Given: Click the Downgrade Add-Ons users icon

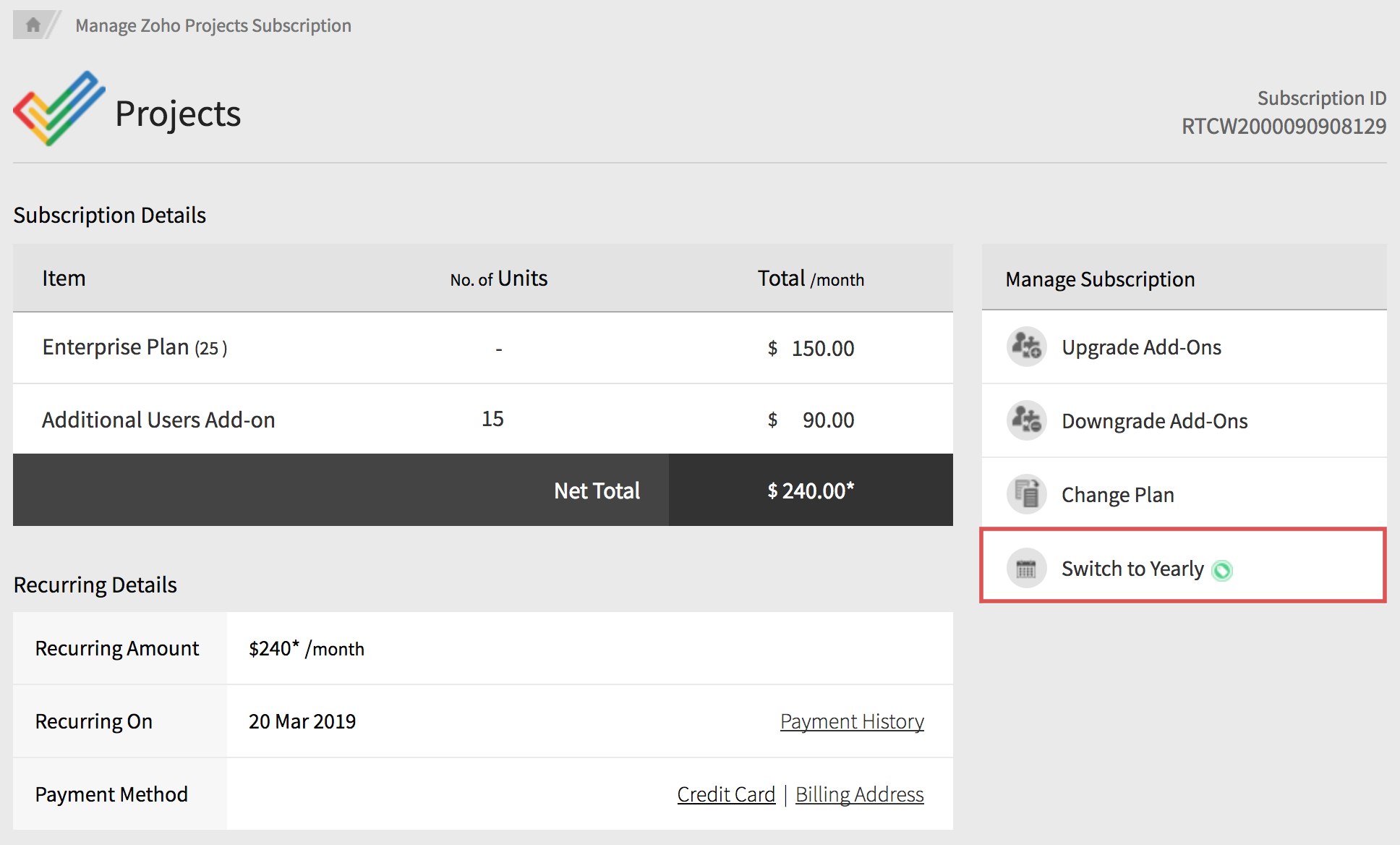Looking at the screenshot, I should [x=1026, y=420].
